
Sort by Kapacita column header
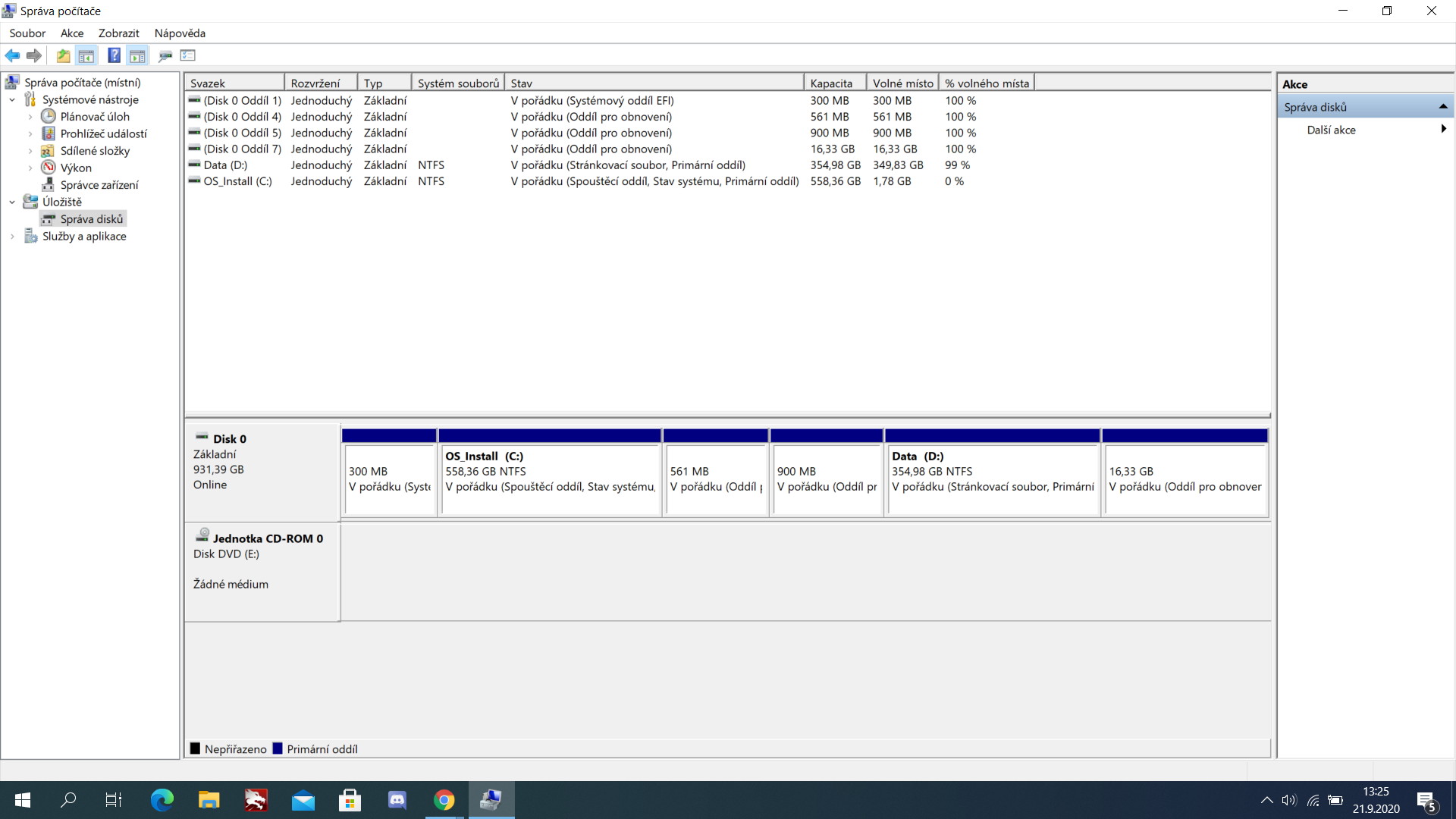[831, 83]
